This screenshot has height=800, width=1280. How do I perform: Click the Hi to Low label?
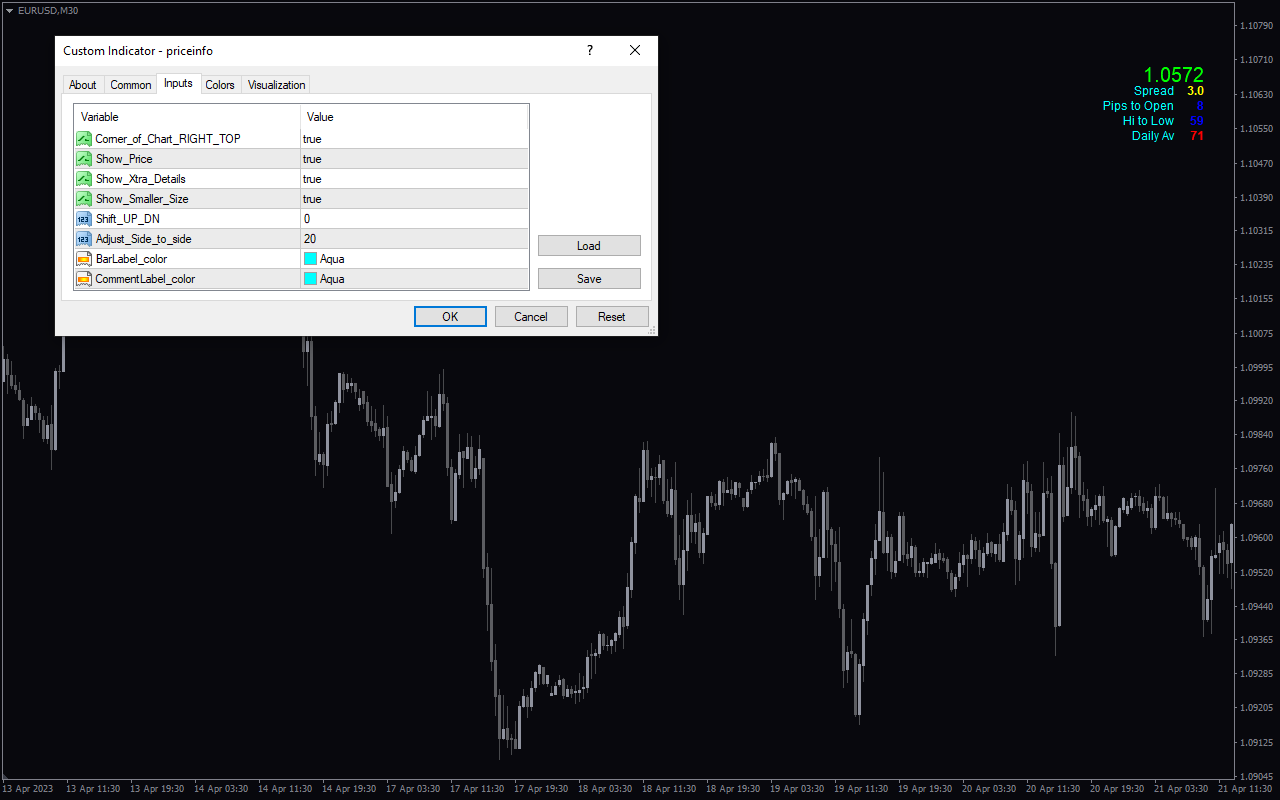[1148, 121]
